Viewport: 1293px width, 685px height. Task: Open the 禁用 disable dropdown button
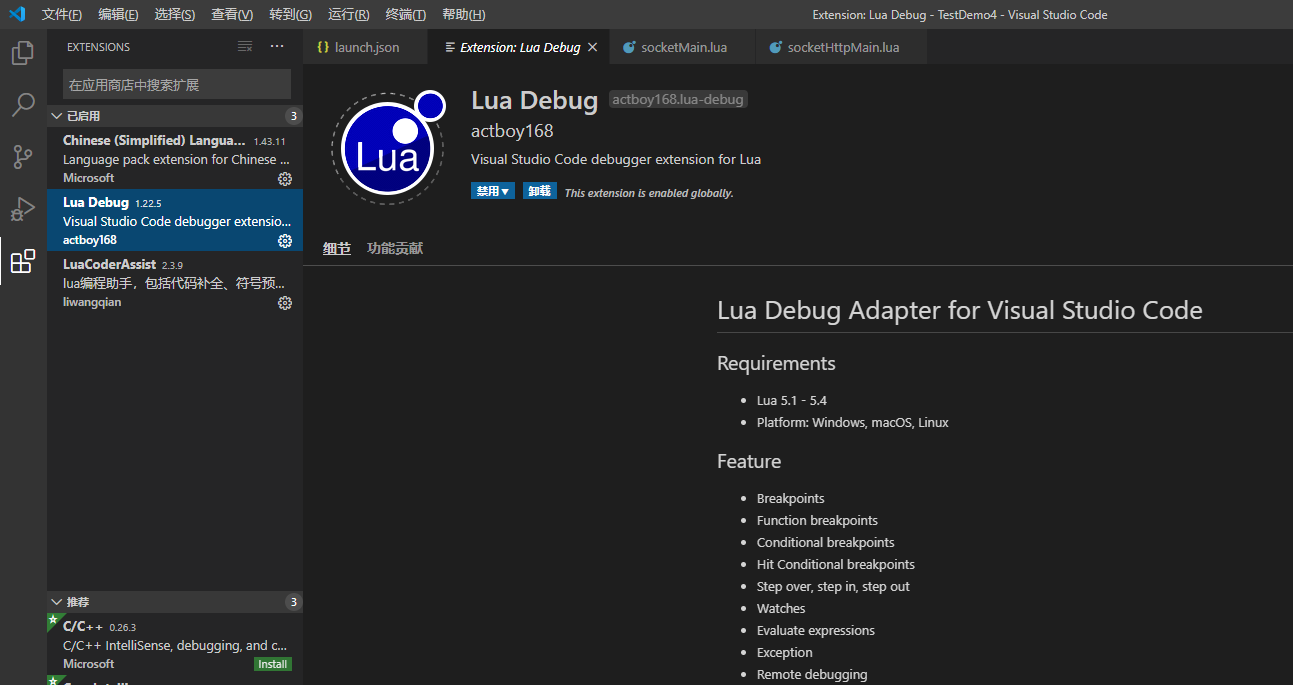[x=493, y=191]
